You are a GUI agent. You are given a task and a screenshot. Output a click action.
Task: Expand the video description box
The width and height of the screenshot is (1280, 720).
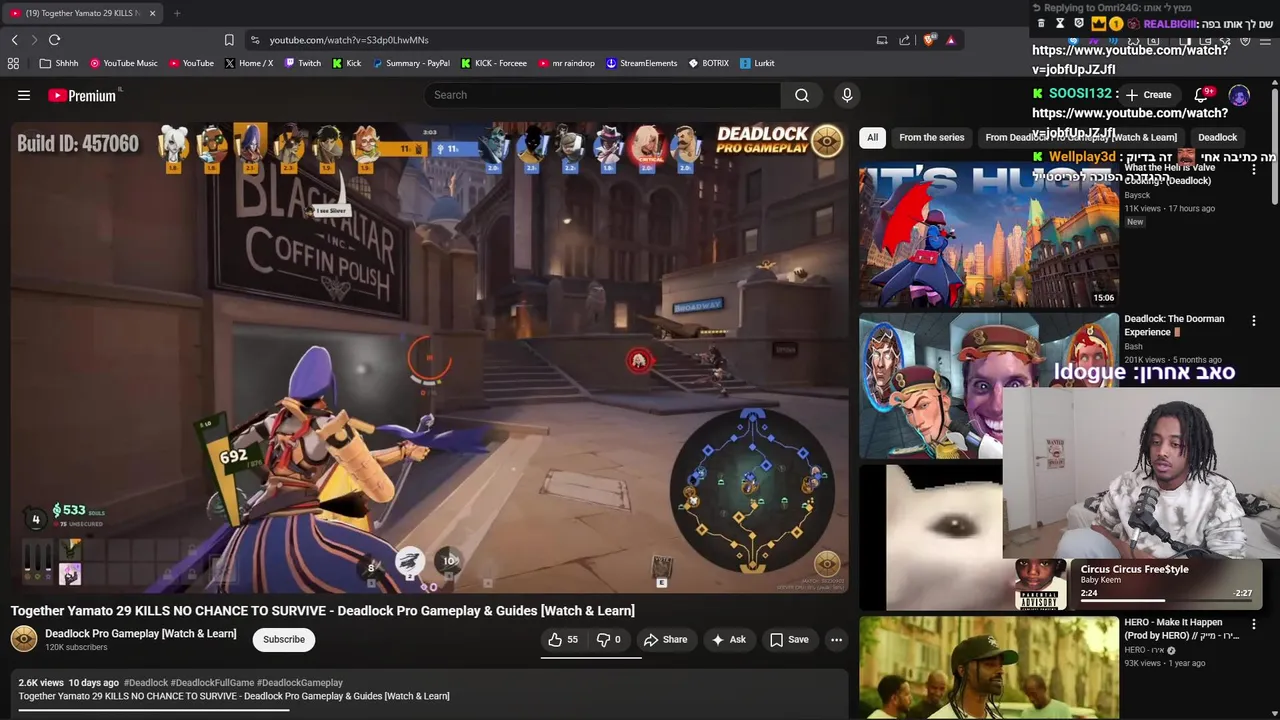[429, 693]
